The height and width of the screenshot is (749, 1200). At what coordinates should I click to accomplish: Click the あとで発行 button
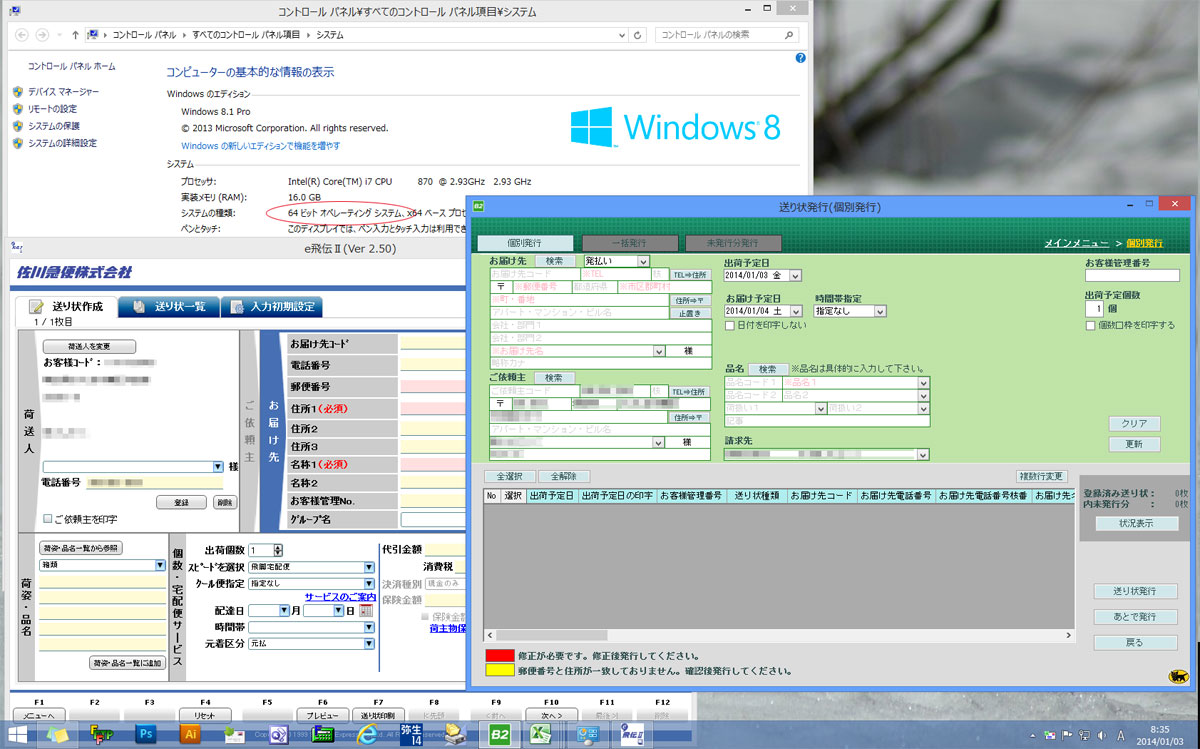[x=1135, y=616]
